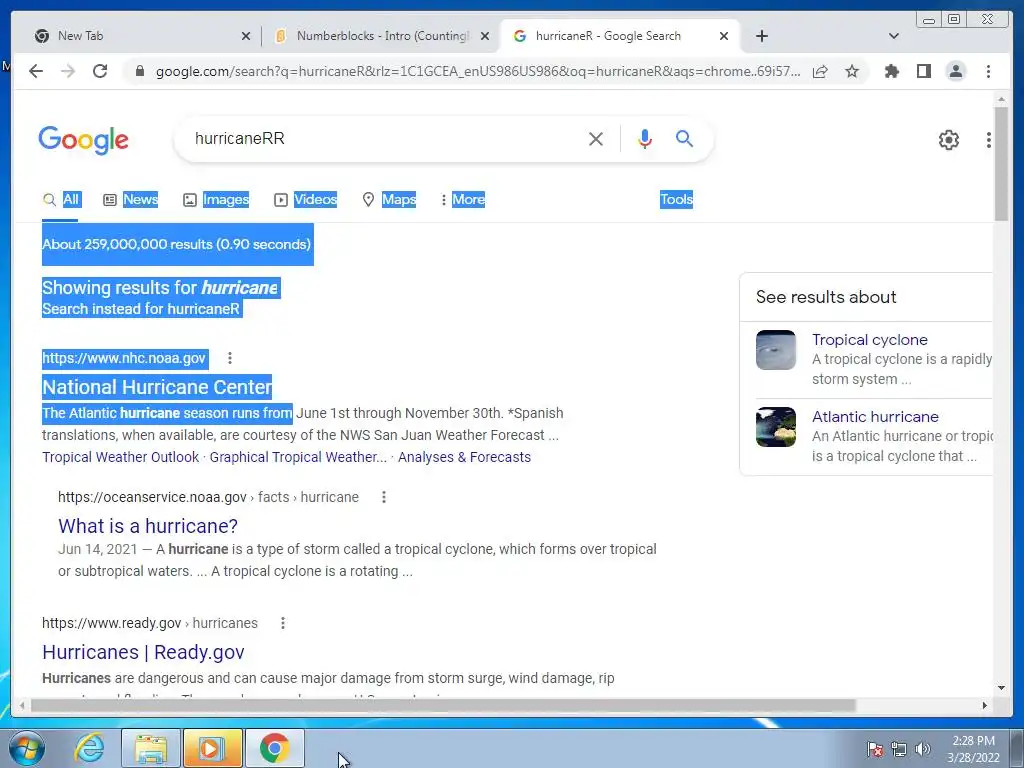
Task: Click the taskbar clock showing 2:28 PM
Action: pyautogui.click(x=973, y=749)
